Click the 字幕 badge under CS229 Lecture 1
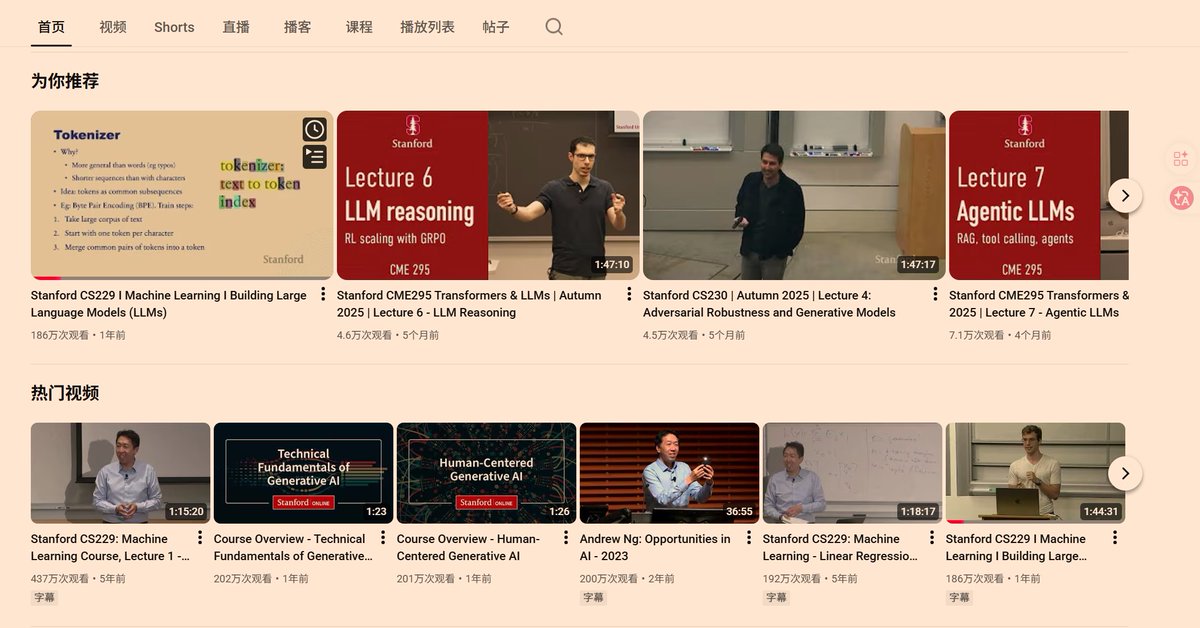1200x628 pixels. point(44,597)
